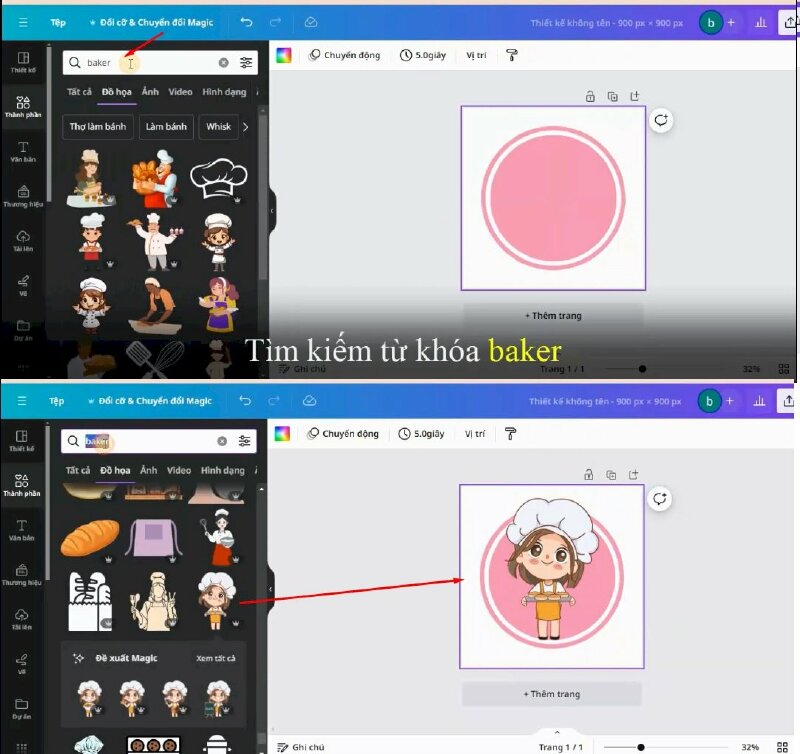Screen dimensions: 800x754
Task: Select the Vẽ draw tool in upper sidebar
Action: pyautogui.click(x=23, y=284)
